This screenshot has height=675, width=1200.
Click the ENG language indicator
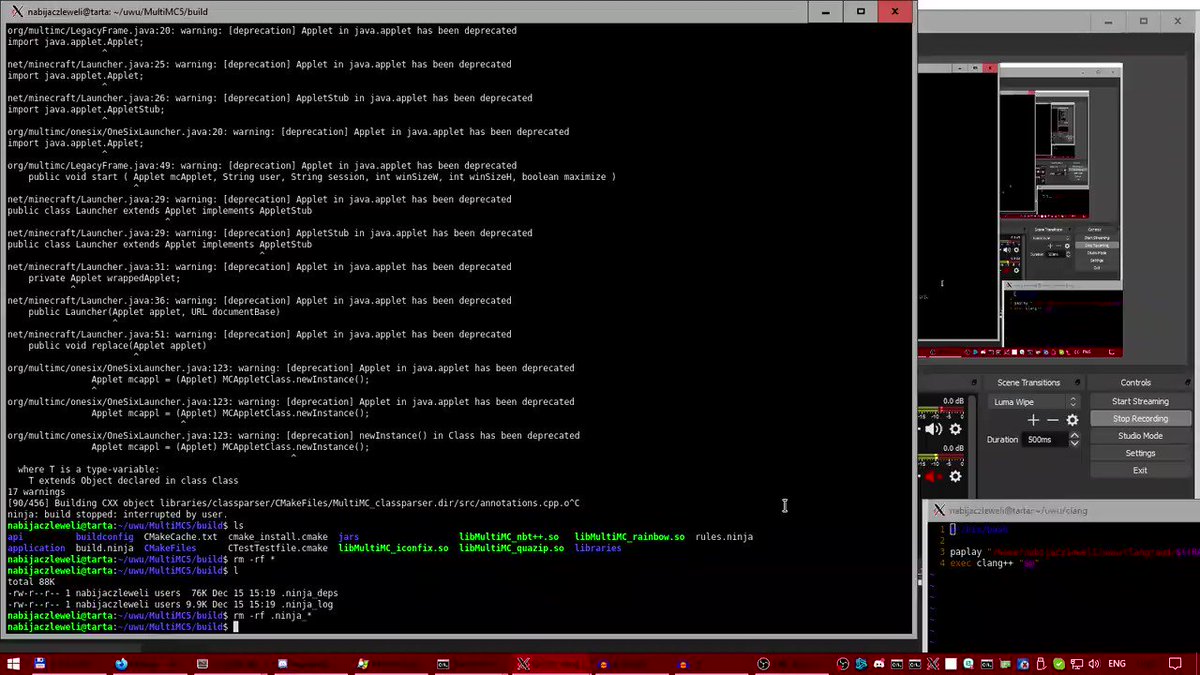1117,663
